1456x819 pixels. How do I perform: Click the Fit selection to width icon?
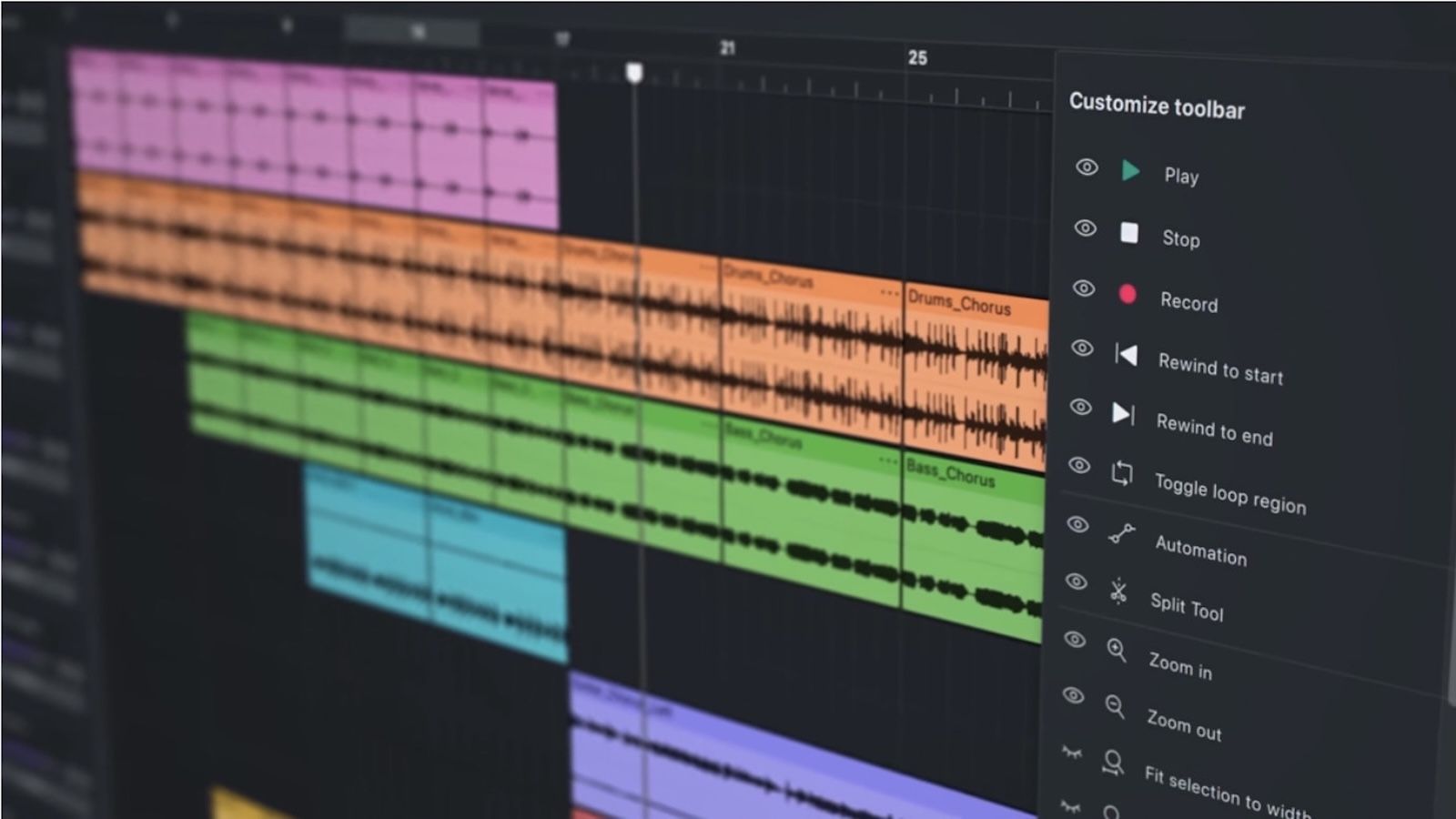(1112, 763)
